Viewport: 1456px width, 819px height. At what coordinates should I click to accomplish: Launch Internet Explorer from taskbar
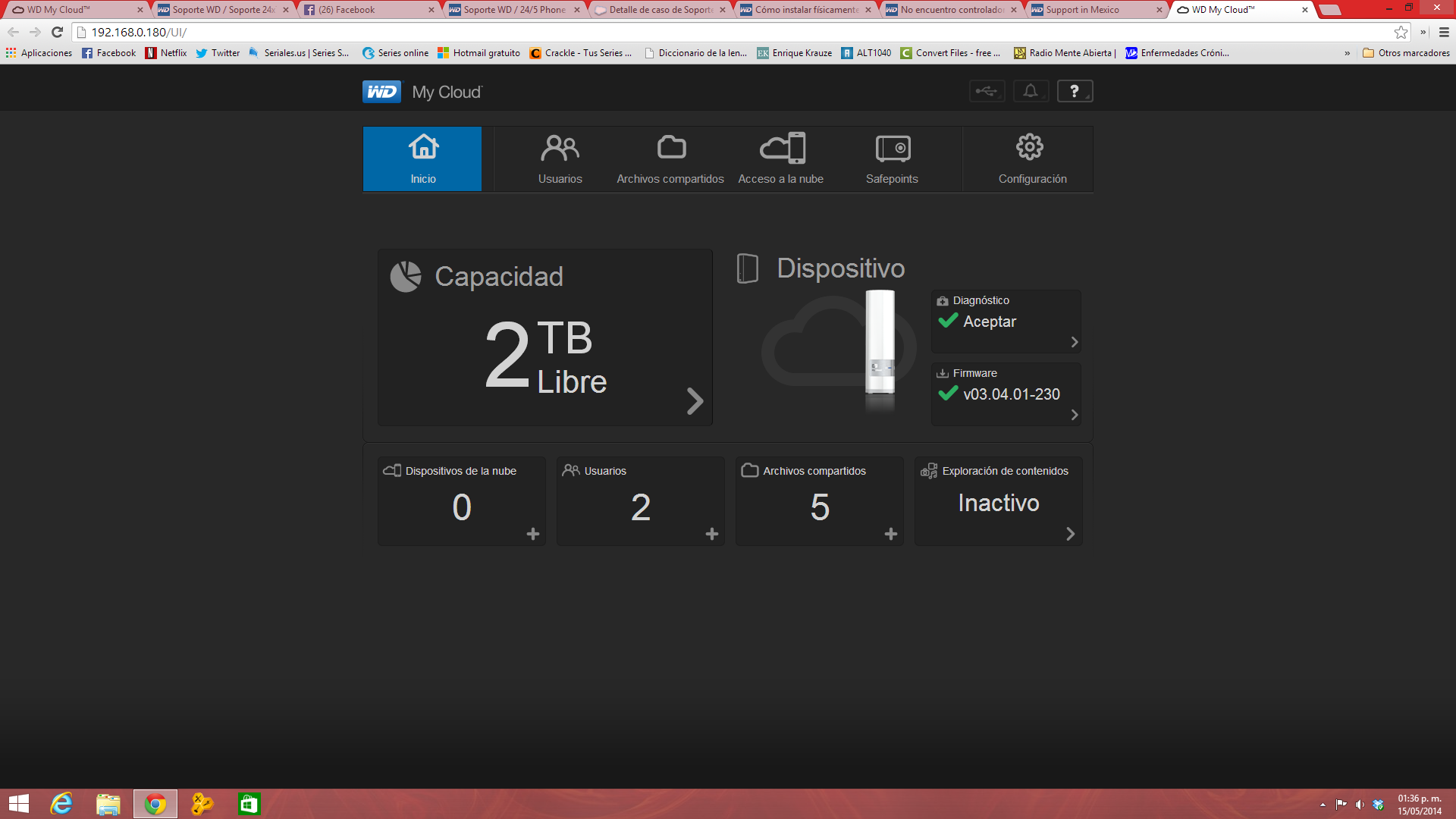pos(61,804)
